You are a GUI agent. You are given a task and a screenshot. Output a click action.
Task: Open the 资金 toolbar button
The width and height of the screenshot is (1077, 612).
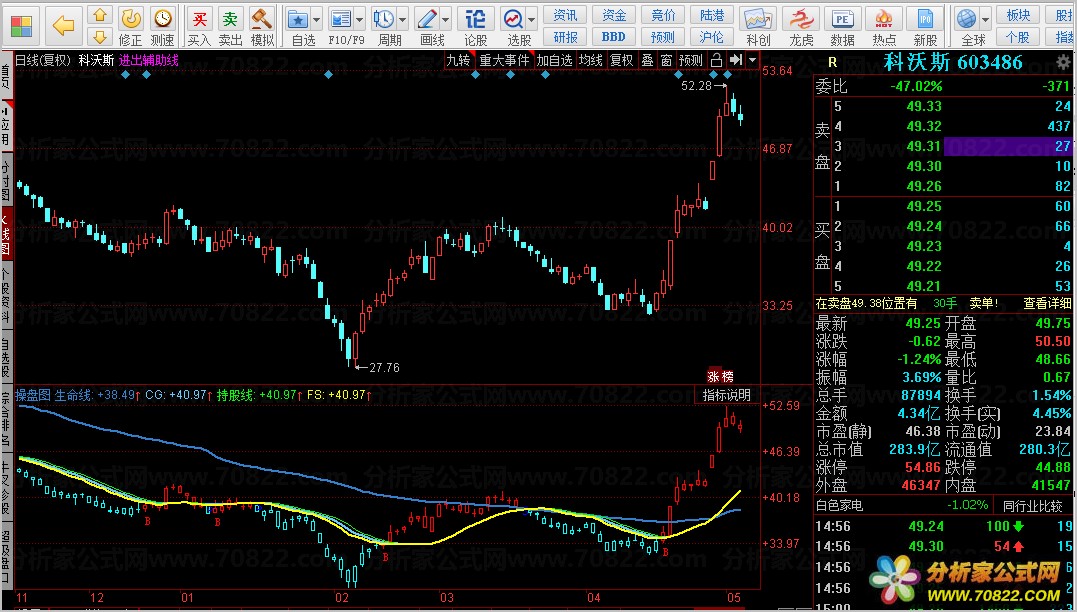pos(614,15)
